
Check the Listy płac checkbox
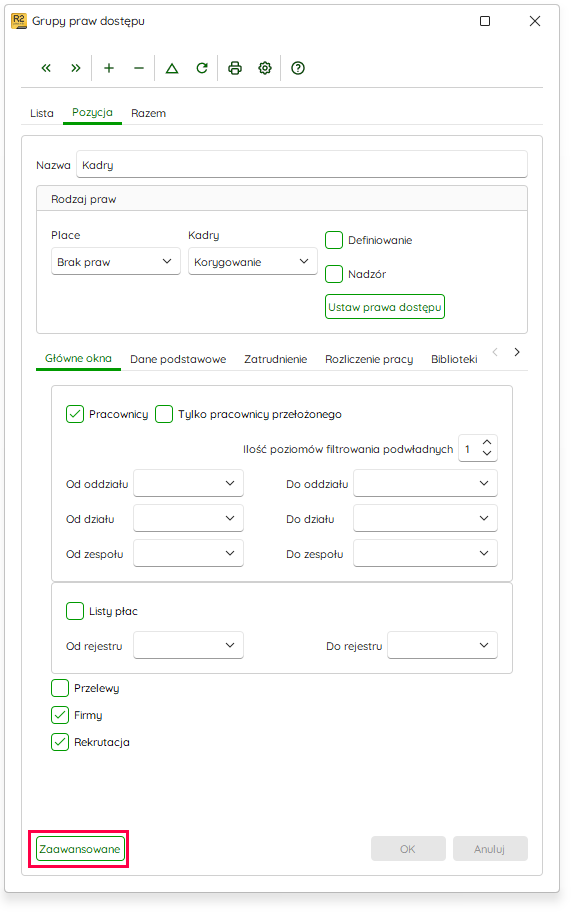point(75,611)
